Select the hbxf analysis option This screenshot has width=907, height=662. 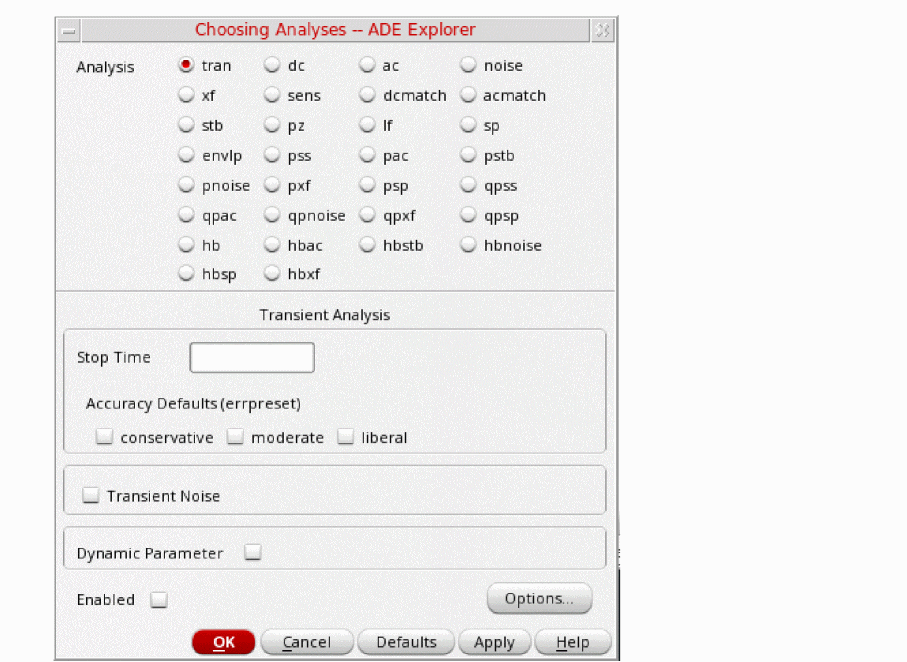click(272, 273)
